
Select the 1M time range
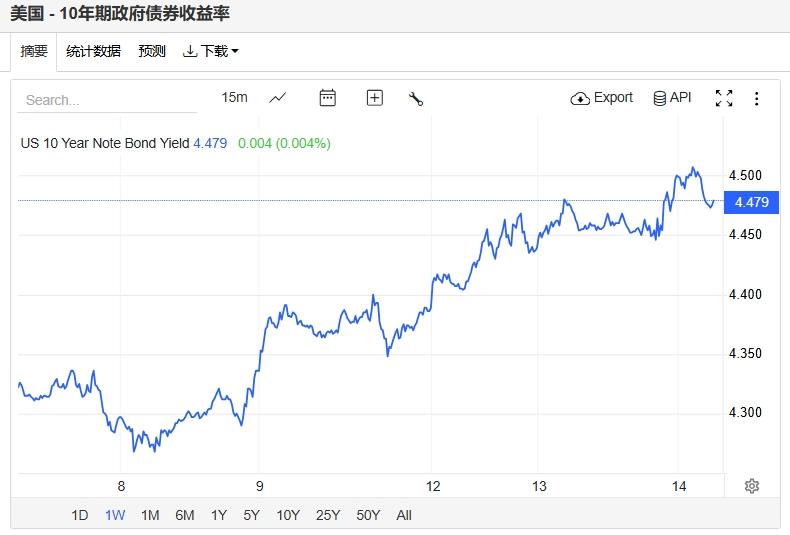[150, 515]
